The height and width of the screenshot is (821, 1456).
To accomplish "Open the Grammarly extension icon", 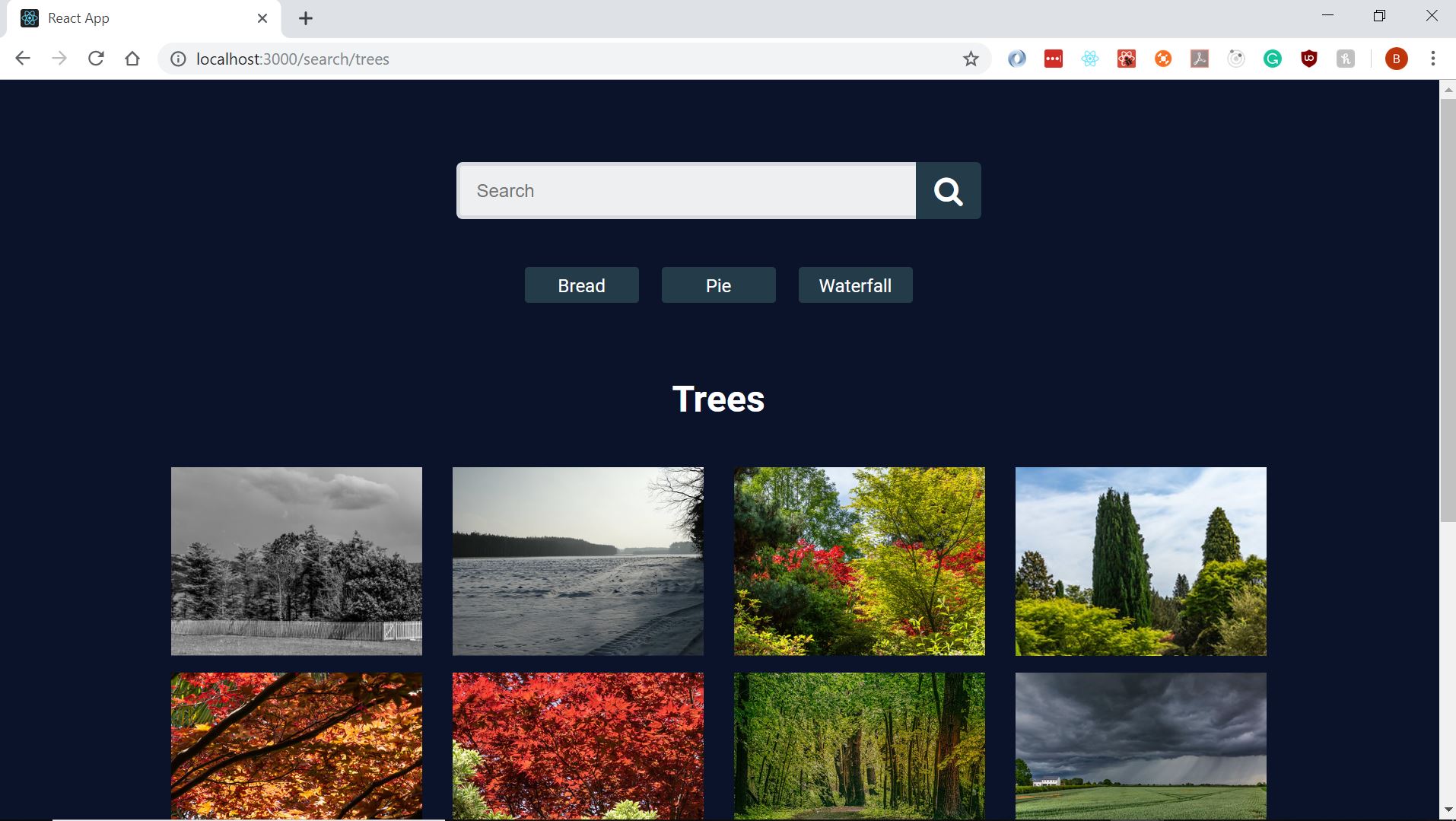I will pos(1272,59).
